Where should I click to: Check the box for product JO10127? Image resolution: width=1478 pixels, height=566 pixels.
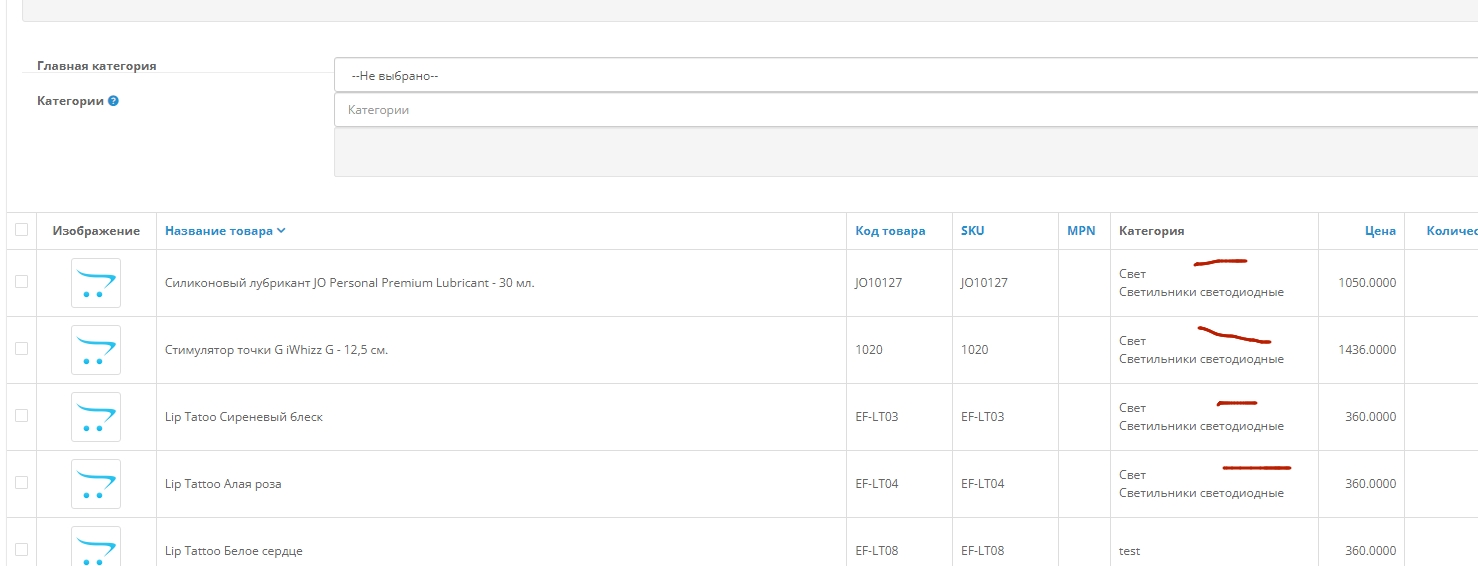pos(22,282)
